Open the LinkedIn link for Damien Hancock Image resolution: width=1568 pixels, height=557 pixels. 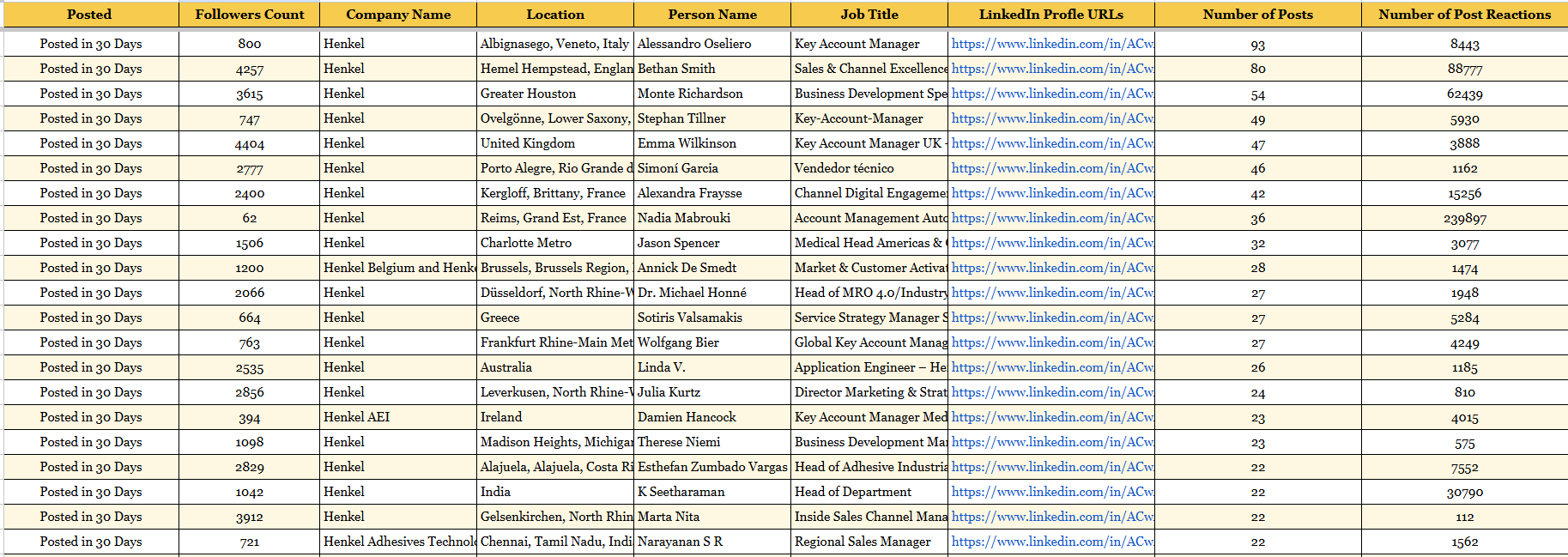click(1052, 417)
